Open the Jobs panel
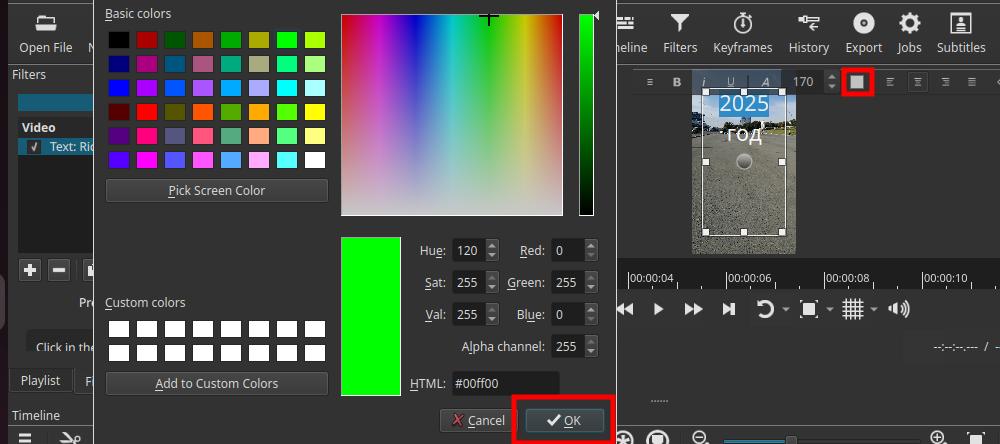Viewport: 1000px width, 444px height. click(909, 32)
